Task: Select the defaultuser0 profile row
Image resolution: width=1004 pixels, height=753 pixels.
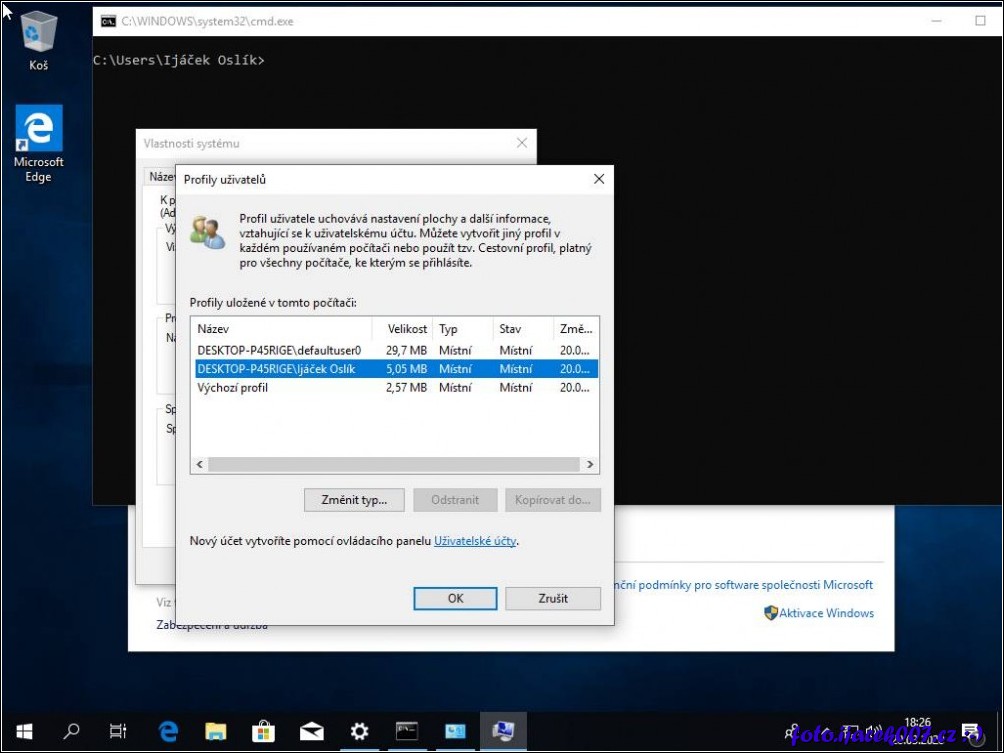Action: point(279,350)
